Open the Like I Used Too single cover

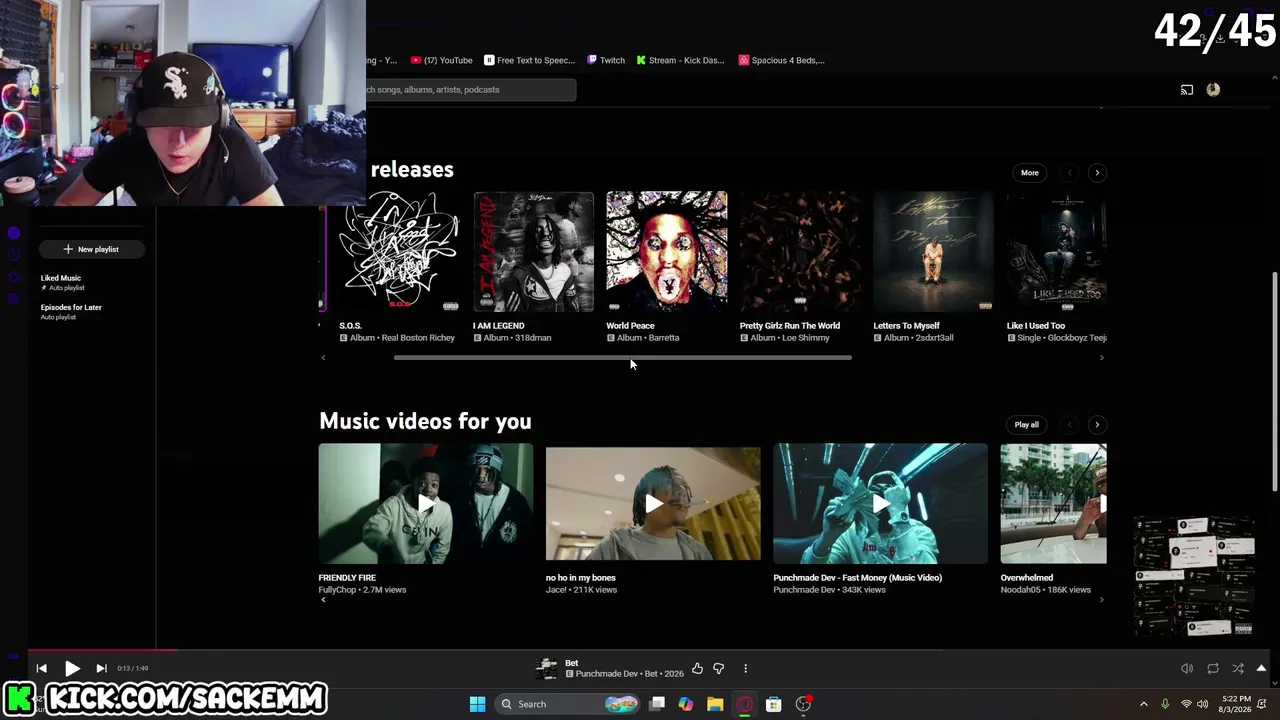tap(1057, 252)
